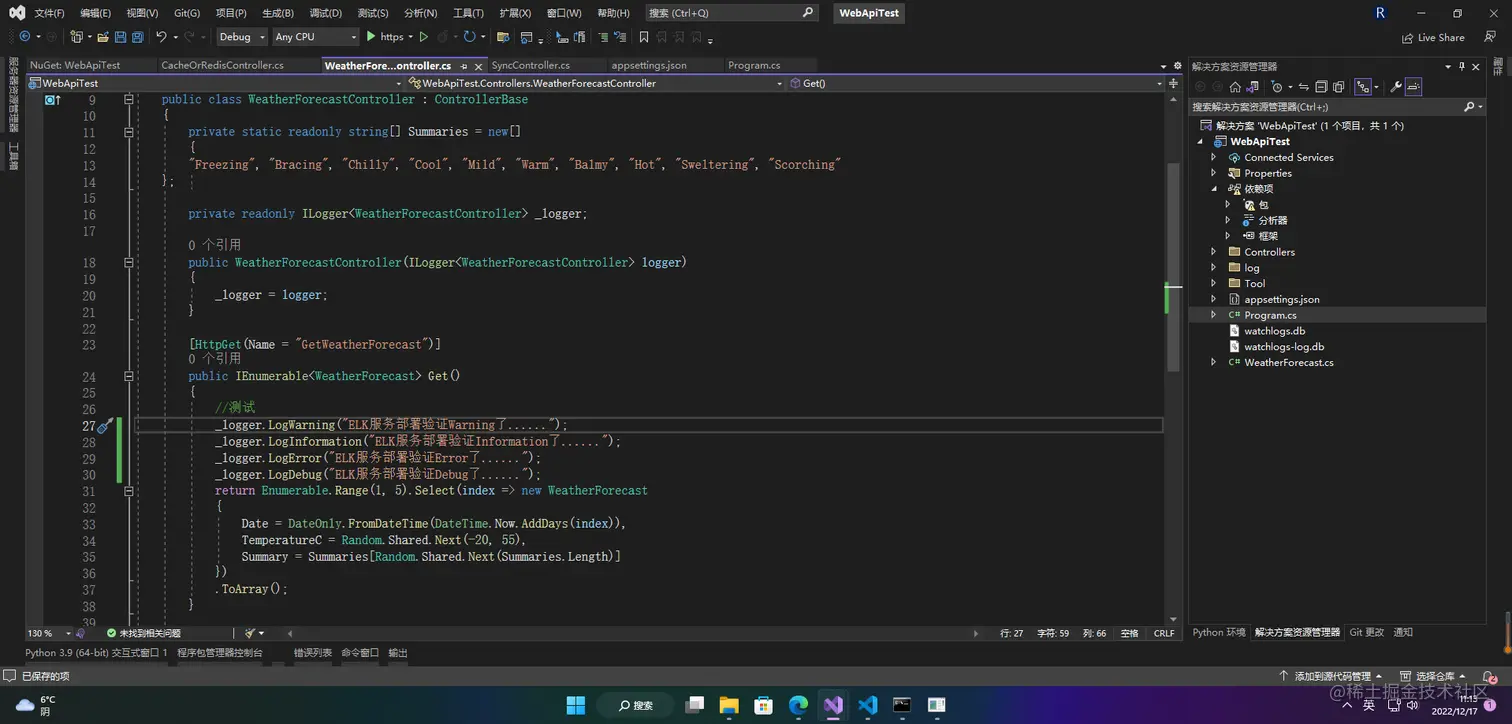Click the Windows Start button

(576, 705)
